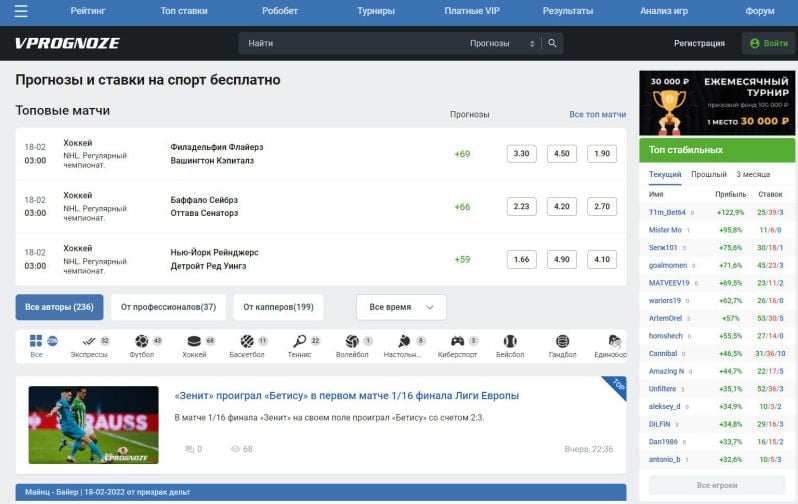Click odds 3.30 for Филадельфия match
Viewport: 798px width, 504px height.
[522, 154]
